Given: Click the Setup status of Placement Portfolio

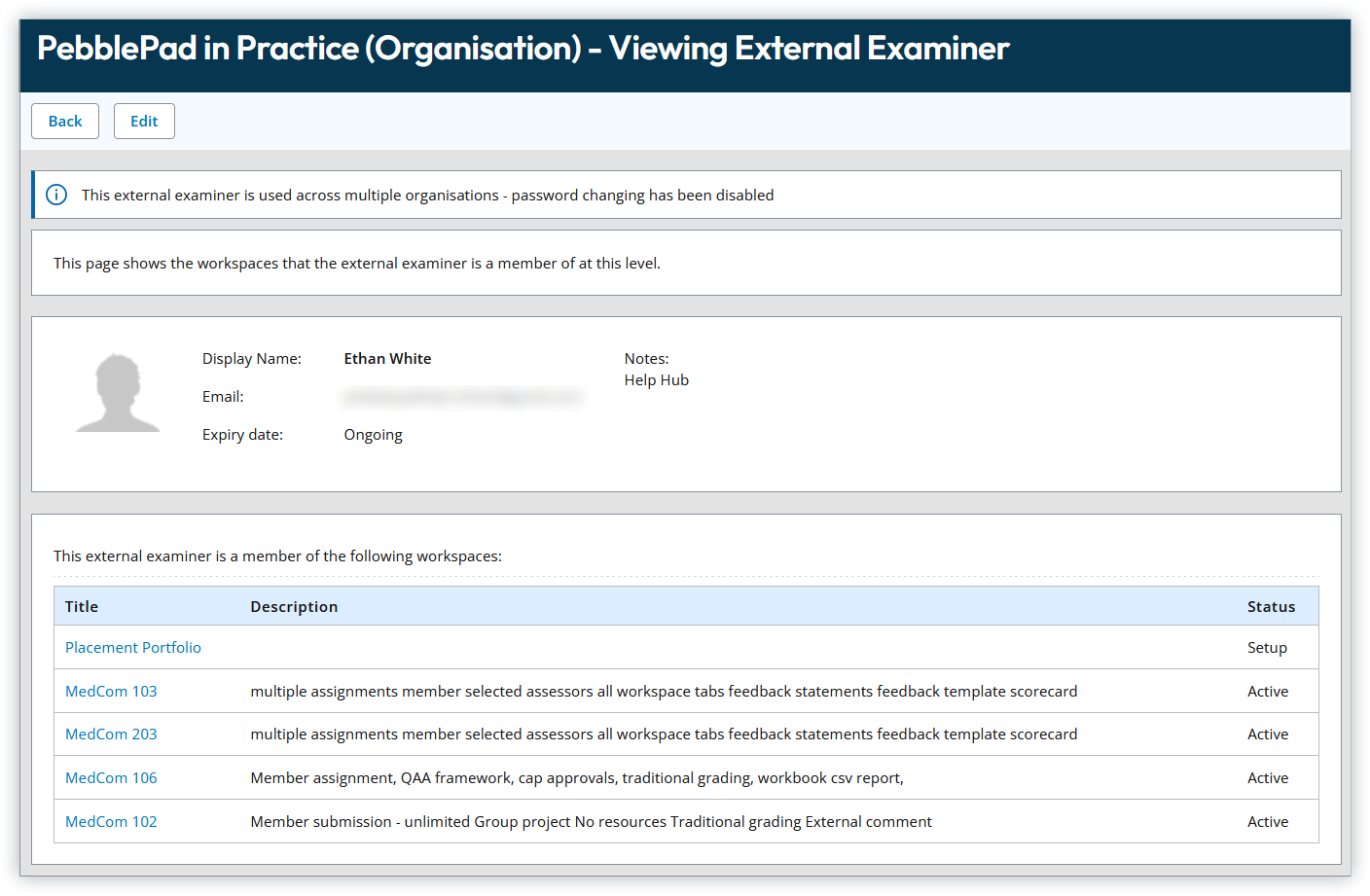Looking at the screenshot, I should [x=1267, y=648].
